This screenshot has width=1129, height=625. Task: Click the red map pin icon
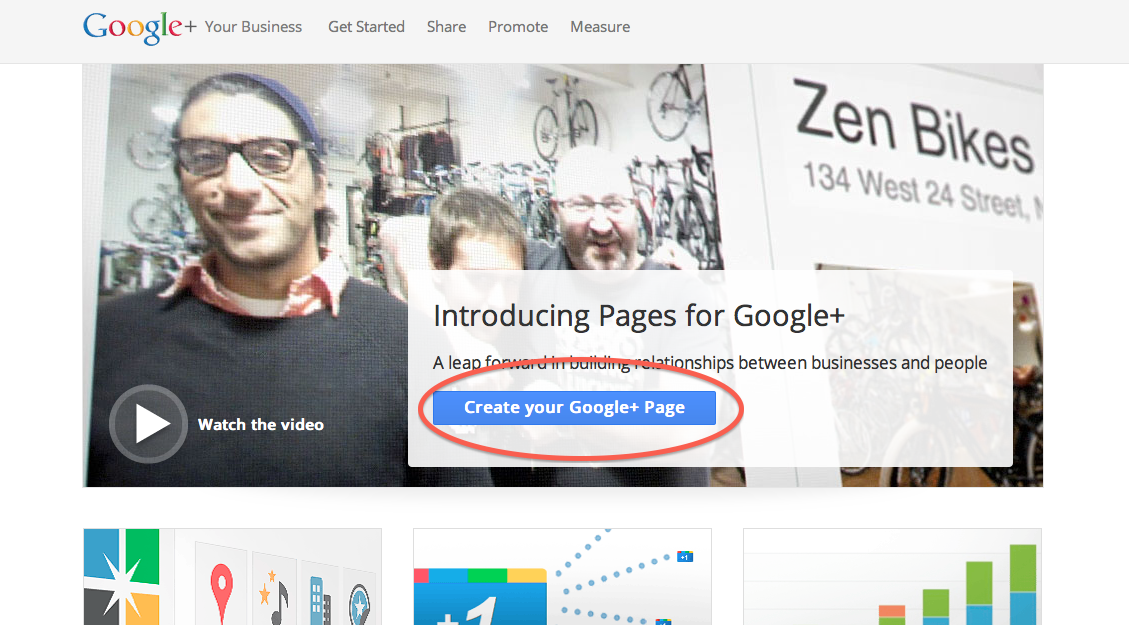(x=221, y=588)
